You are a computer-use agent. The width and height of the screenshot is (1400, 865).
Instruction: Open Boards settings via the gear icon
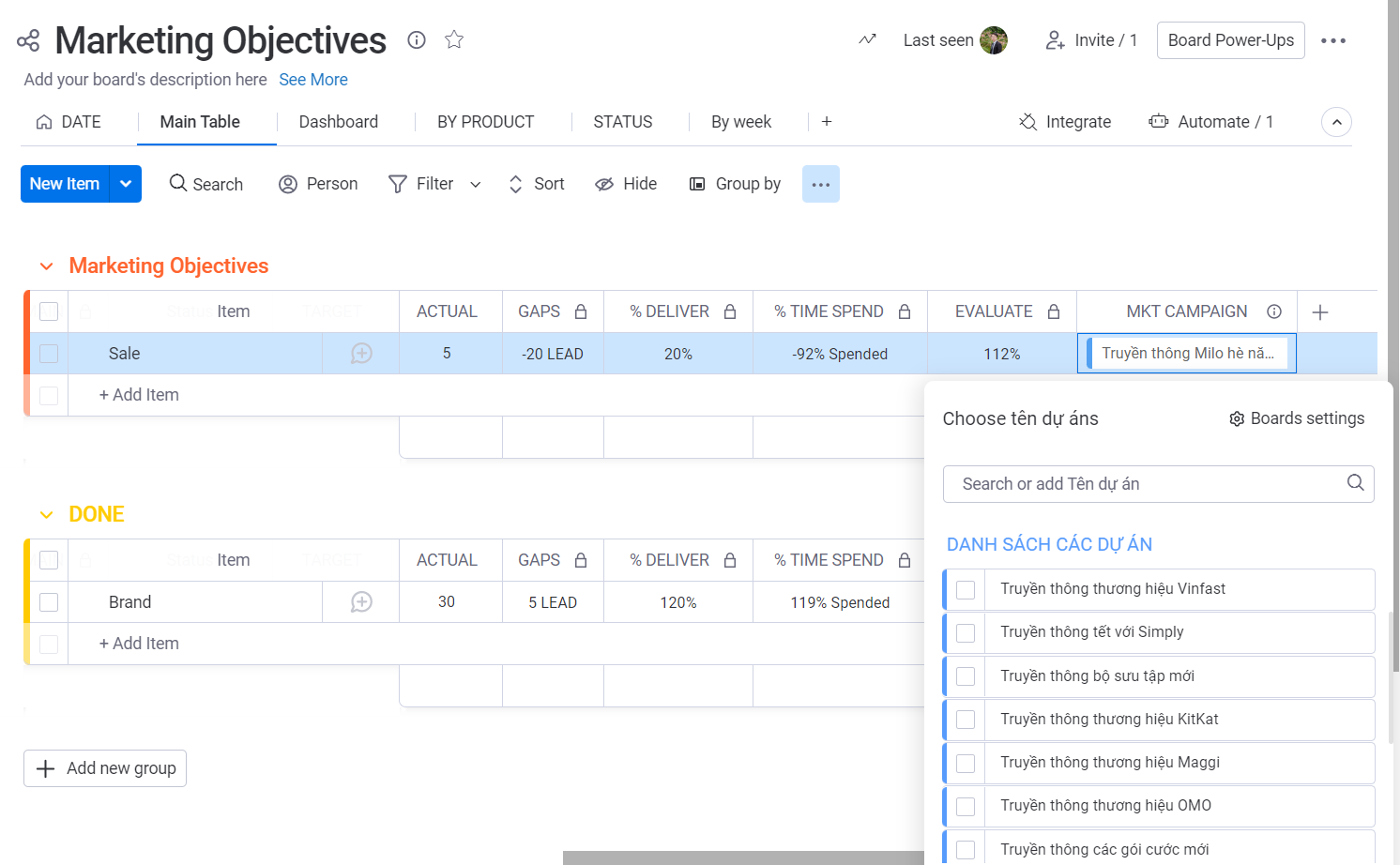coord(1236,419)
